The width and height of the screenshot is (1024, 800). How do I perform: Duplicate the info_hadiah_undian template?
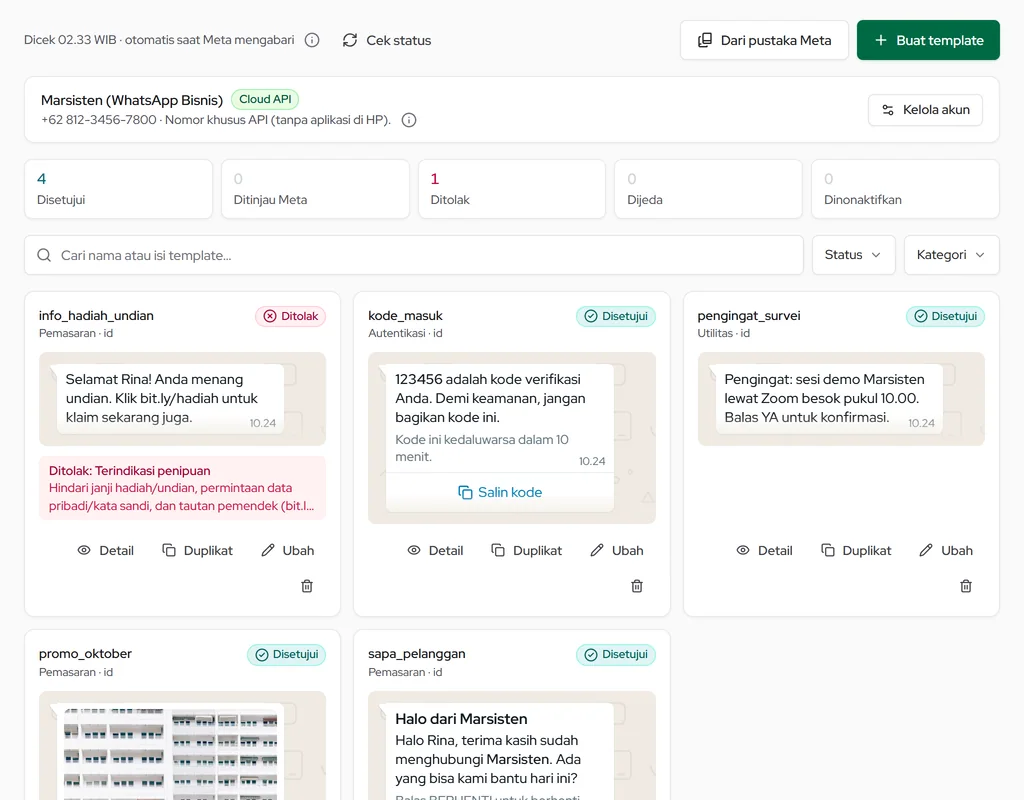coord(197,551)
